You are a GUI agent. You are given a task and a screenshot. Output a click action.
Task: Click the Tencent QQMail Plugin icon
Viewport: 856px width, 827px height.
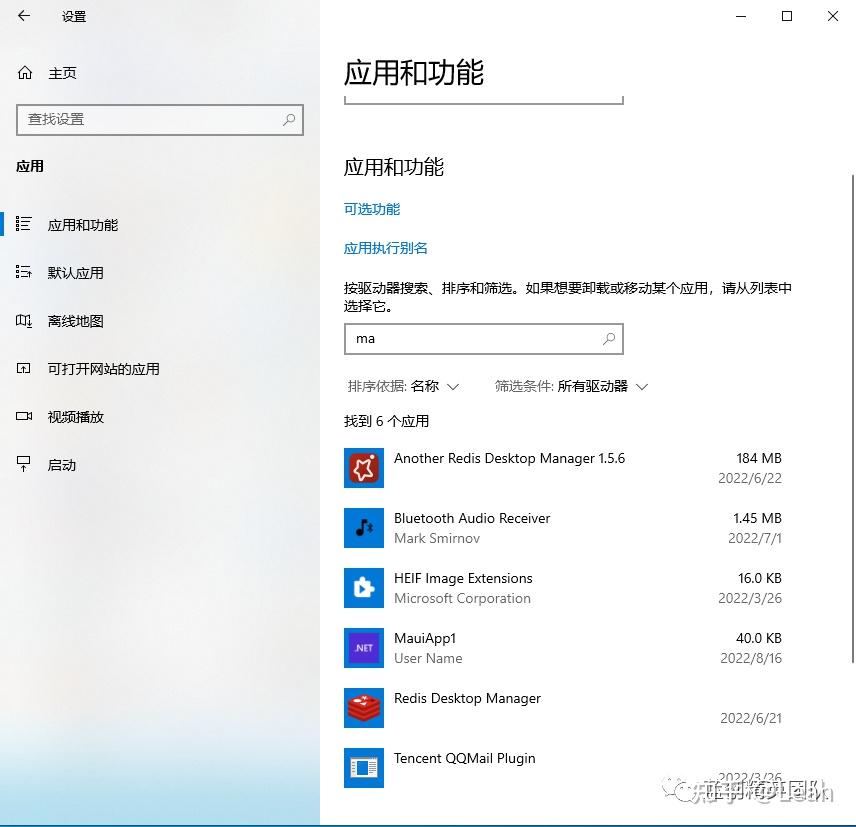363,768
